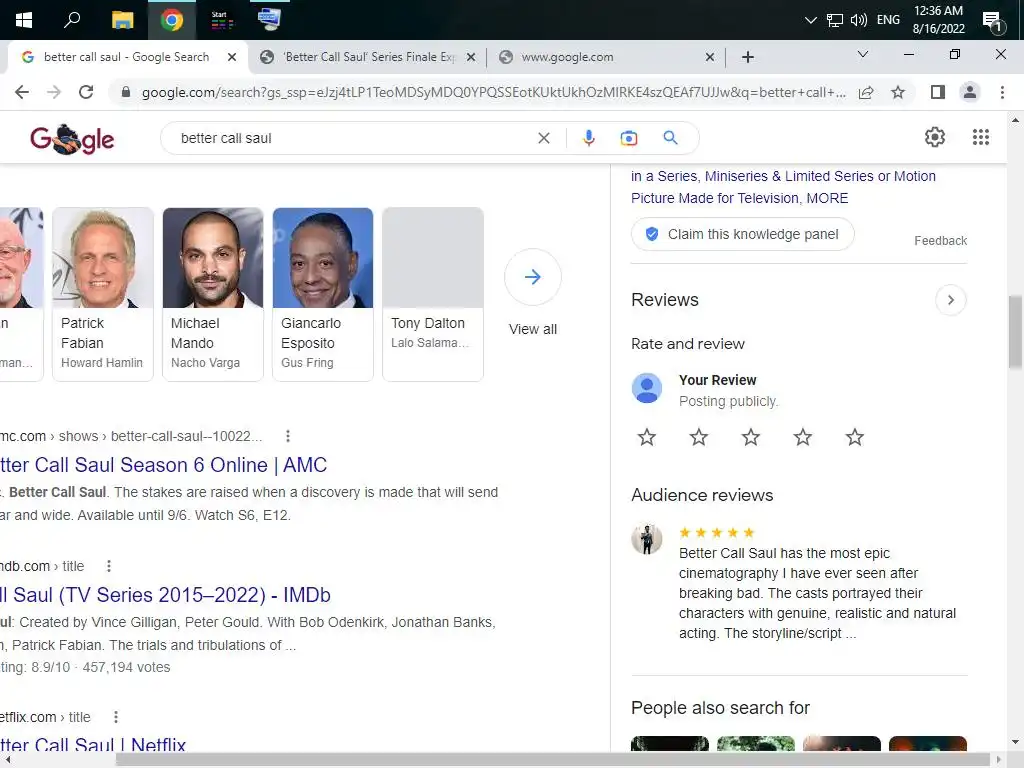Expand Reviews with chevron arrow
Image resolution: width=1024 pixels, height=768 pixels.
(x=951, y=300)
